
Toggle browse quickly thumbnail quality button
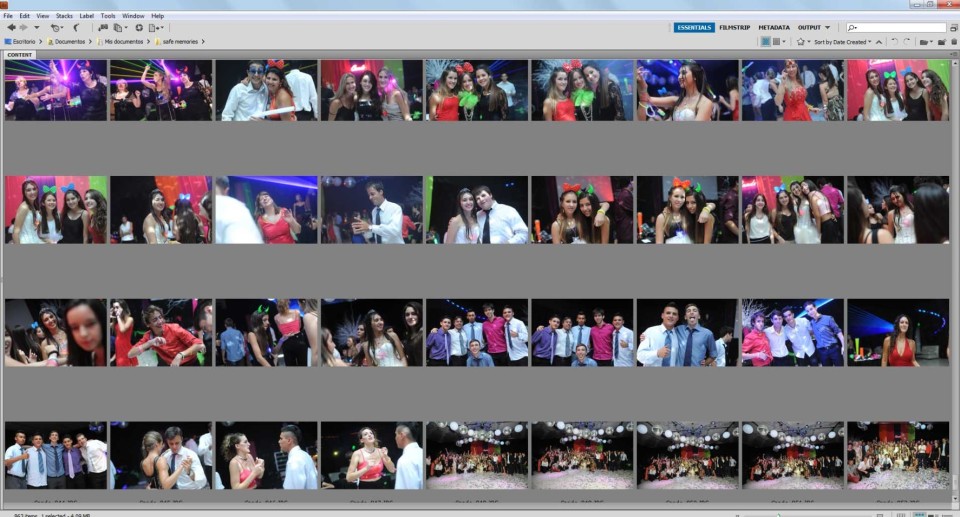point(766,42)
